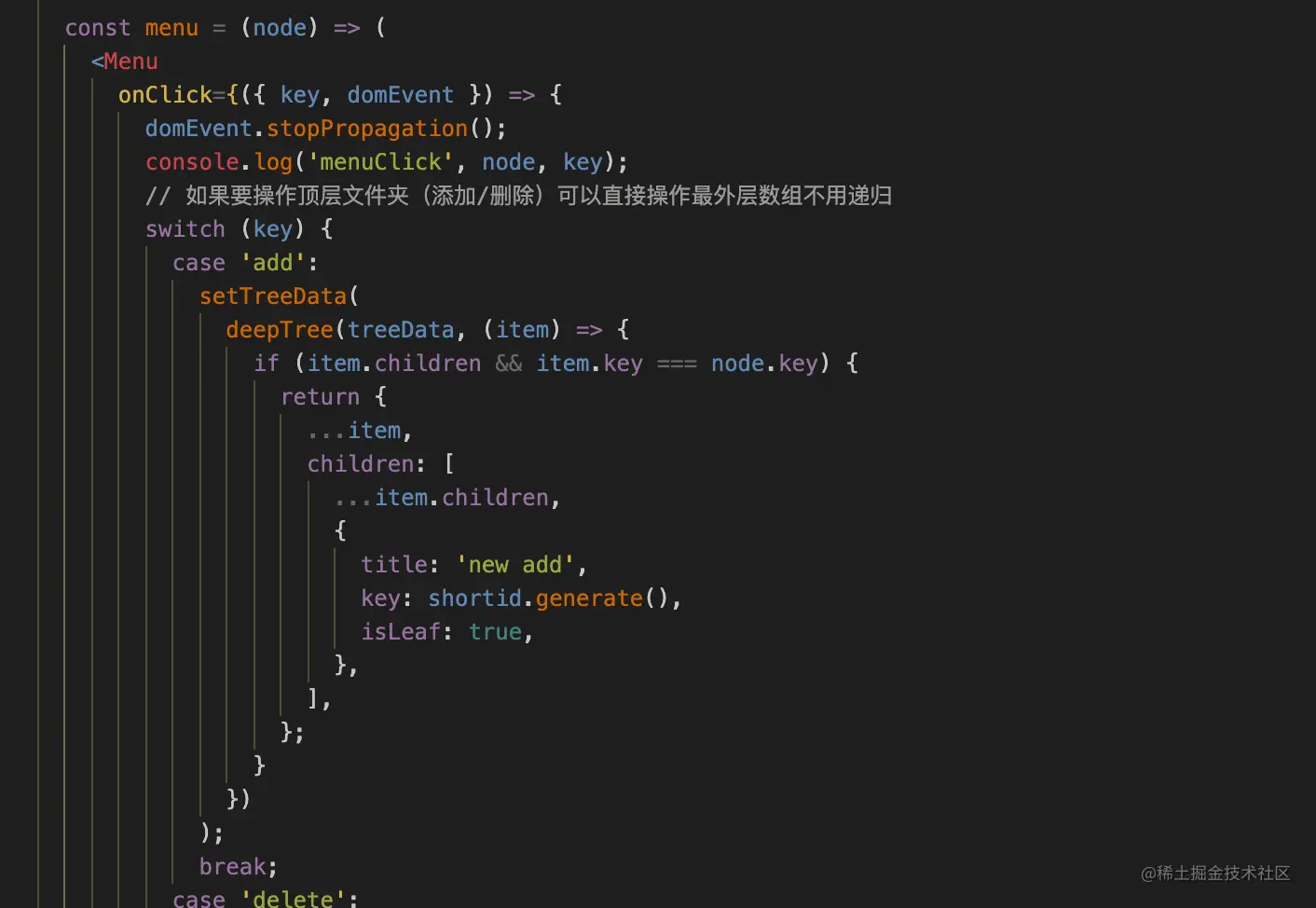Click 'treeData' argument in deepTree call
This screenshot has width=1316, height=908.
pos(401,330)
